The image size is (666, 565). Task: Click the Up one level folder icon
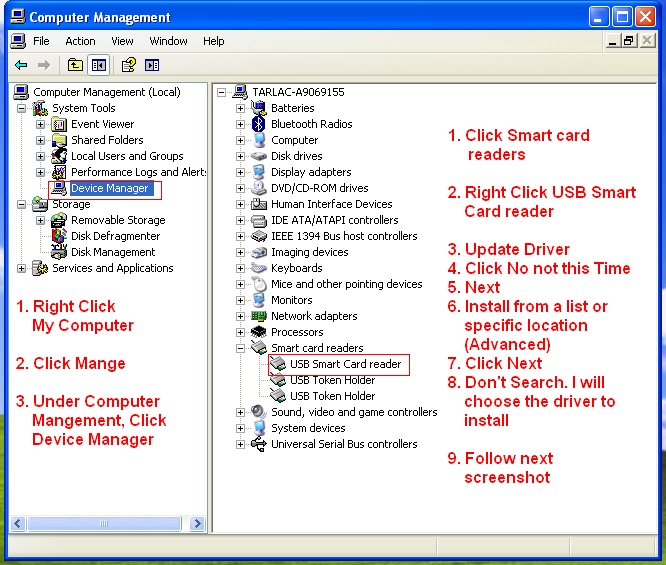coord(75,65)
